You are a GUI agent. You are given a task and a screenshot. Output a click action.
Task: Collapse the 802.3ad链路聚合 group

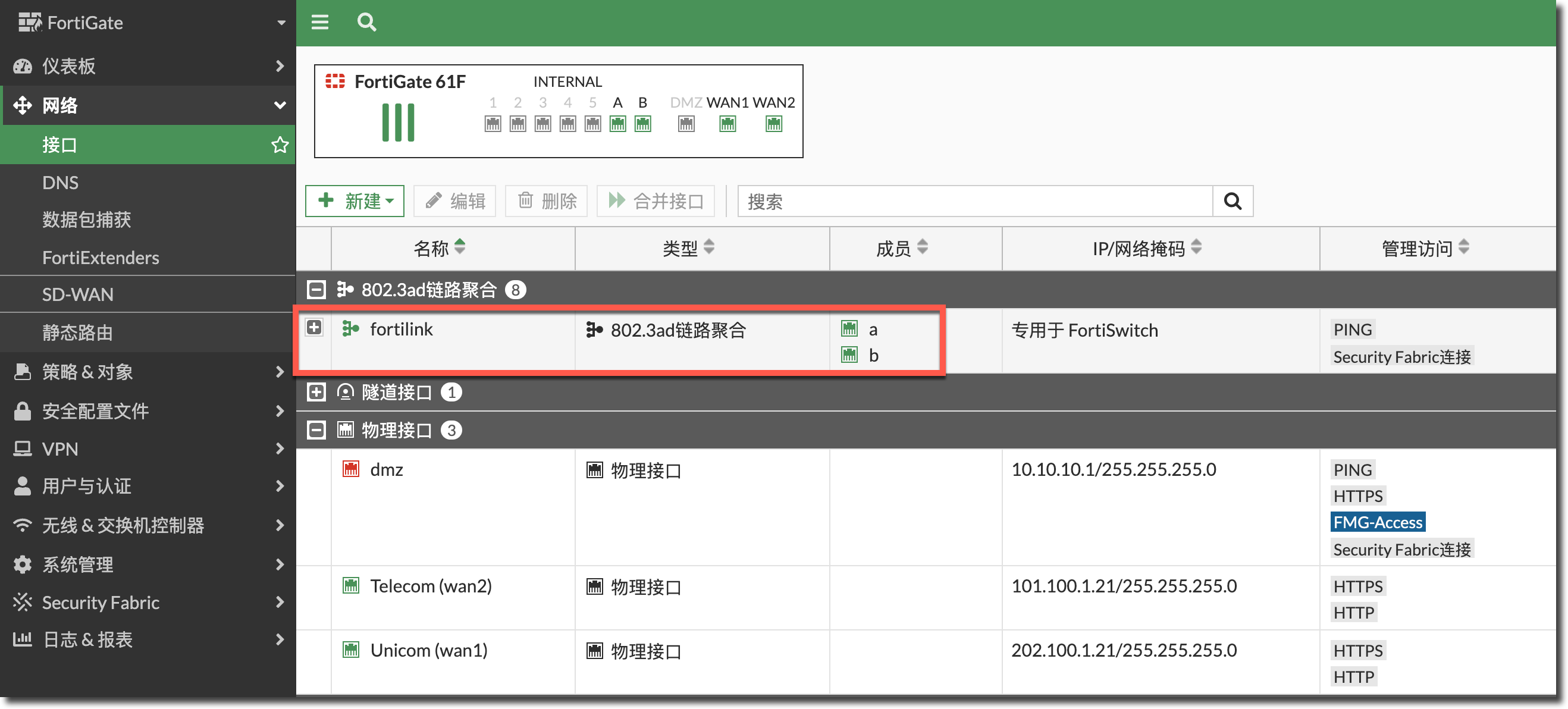316,290
